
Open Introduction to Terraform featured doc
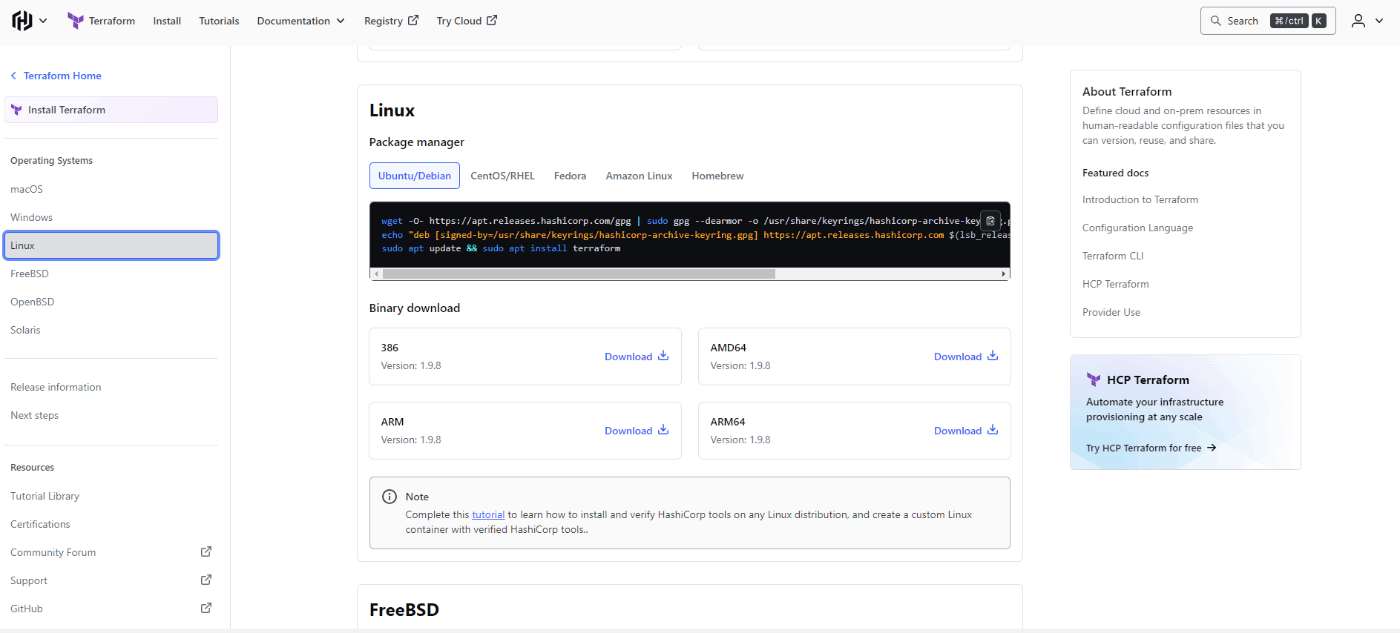pyautogui.click(x=1140, y=200)
